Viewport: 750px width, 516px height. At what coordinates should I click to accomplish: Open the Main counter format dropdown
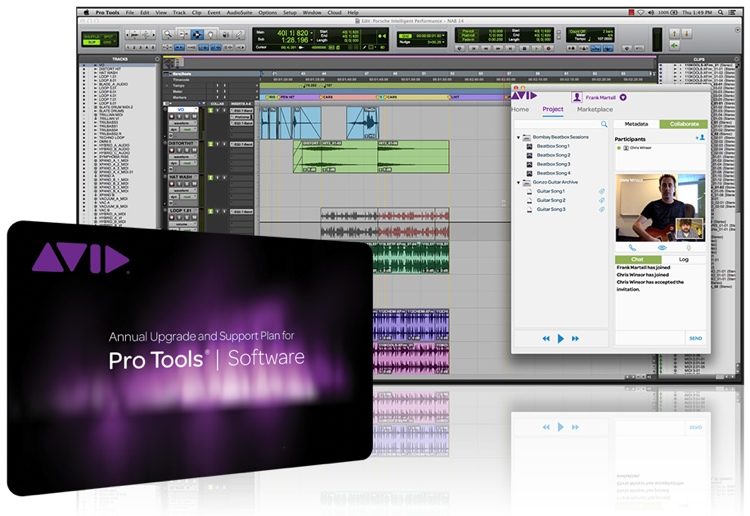[x=311, y=33]
